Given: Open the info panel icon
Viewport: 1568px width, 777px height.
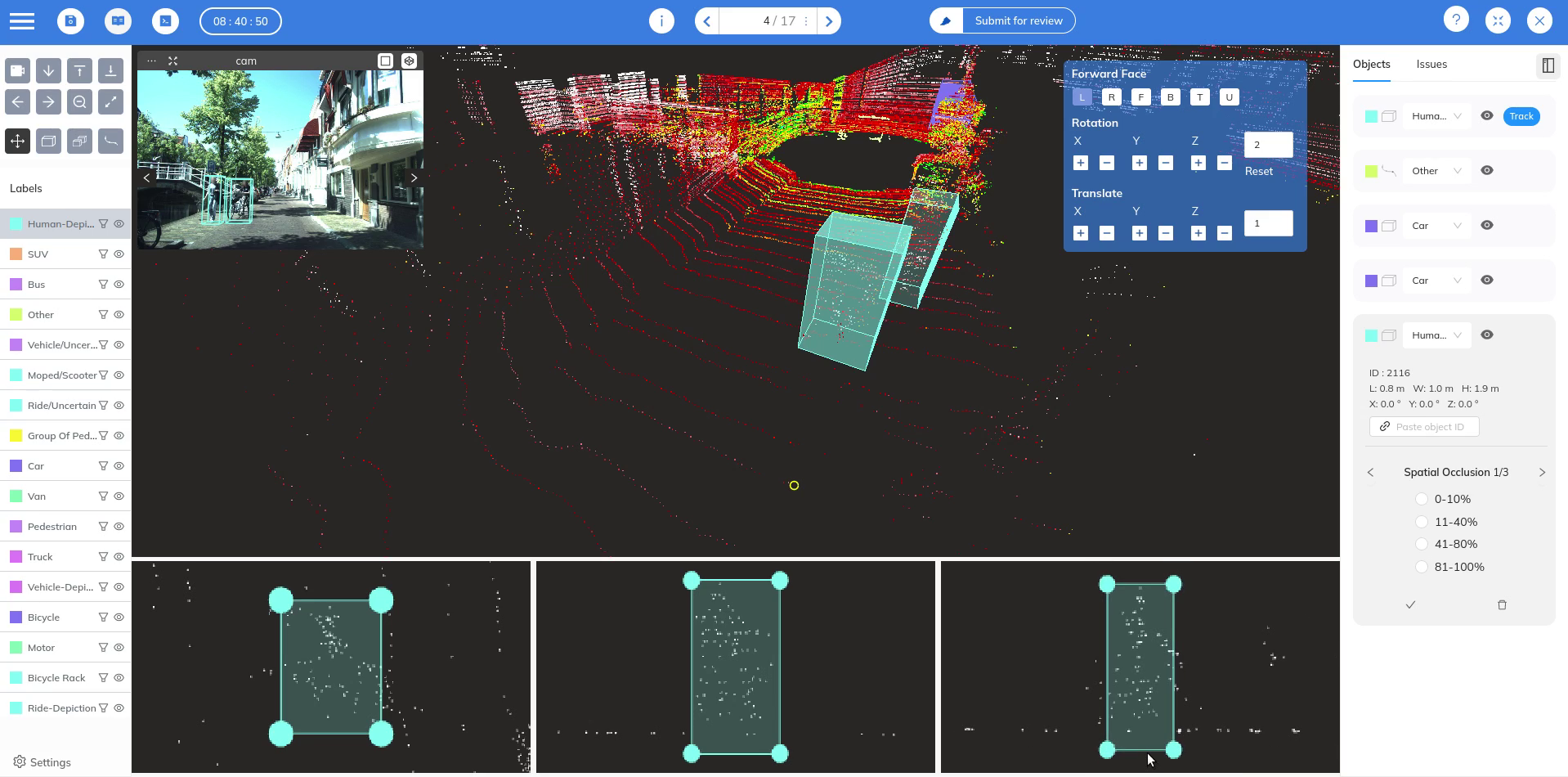Looking at the screenshot, I should click(661, 21).
